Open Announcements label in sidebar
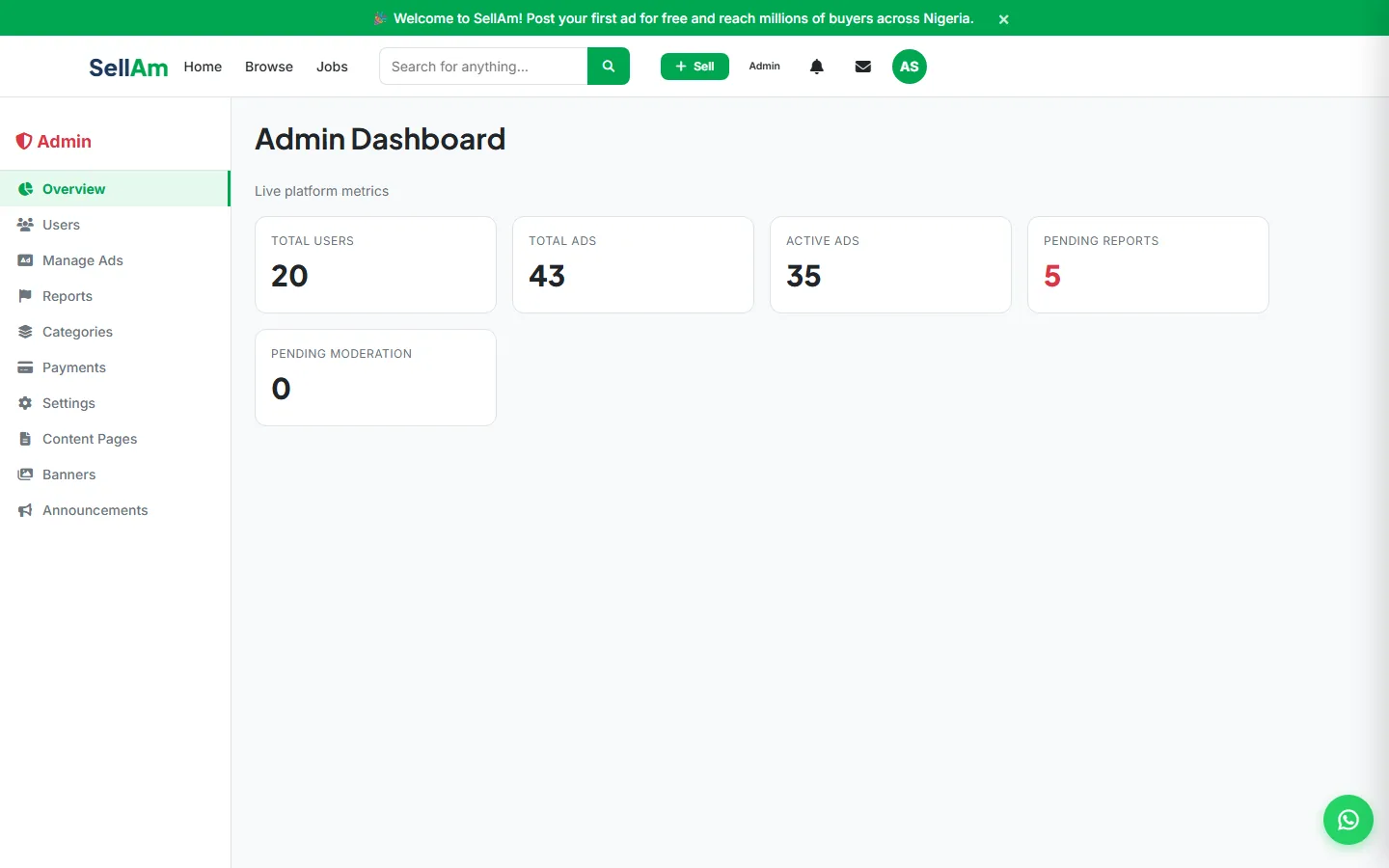1389x868 pixels. [95, 510]
